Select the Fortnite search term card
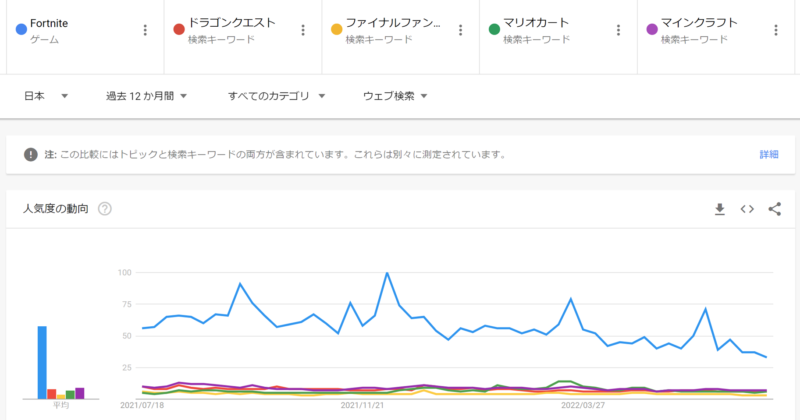The image size is (800, 420). click(x=70, y=30)
